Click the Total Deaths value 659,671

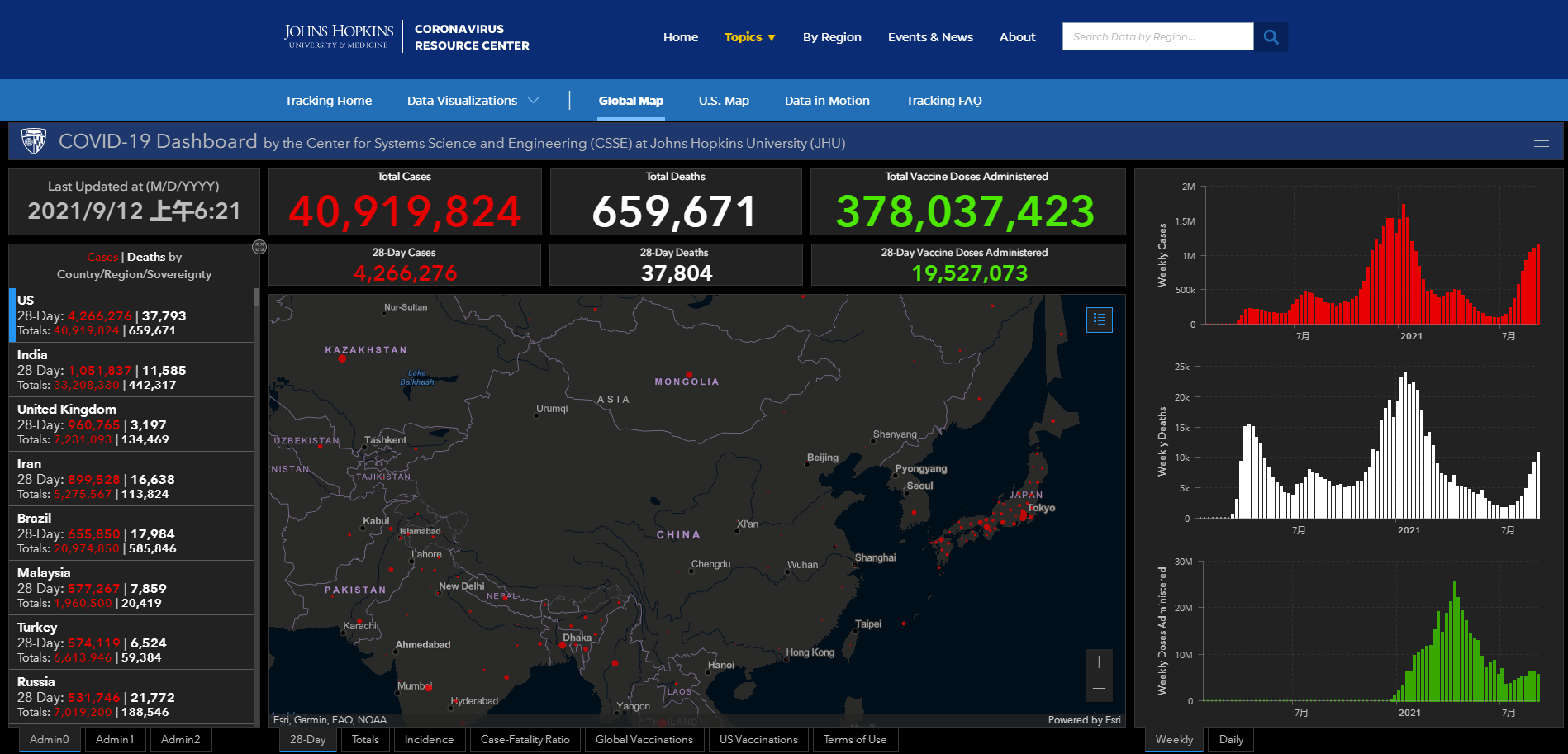675,211
